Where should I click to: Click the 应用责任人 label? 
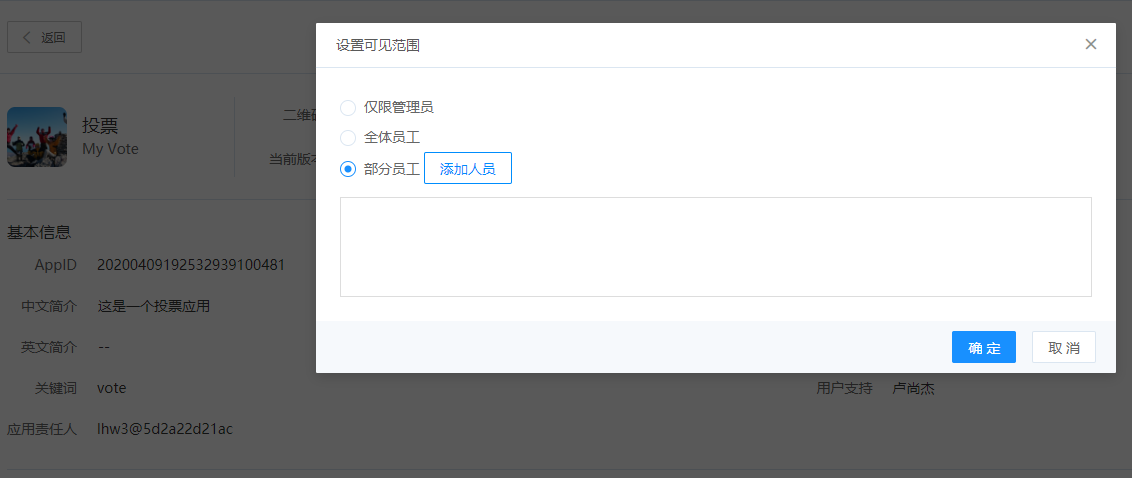coord(42,430)
